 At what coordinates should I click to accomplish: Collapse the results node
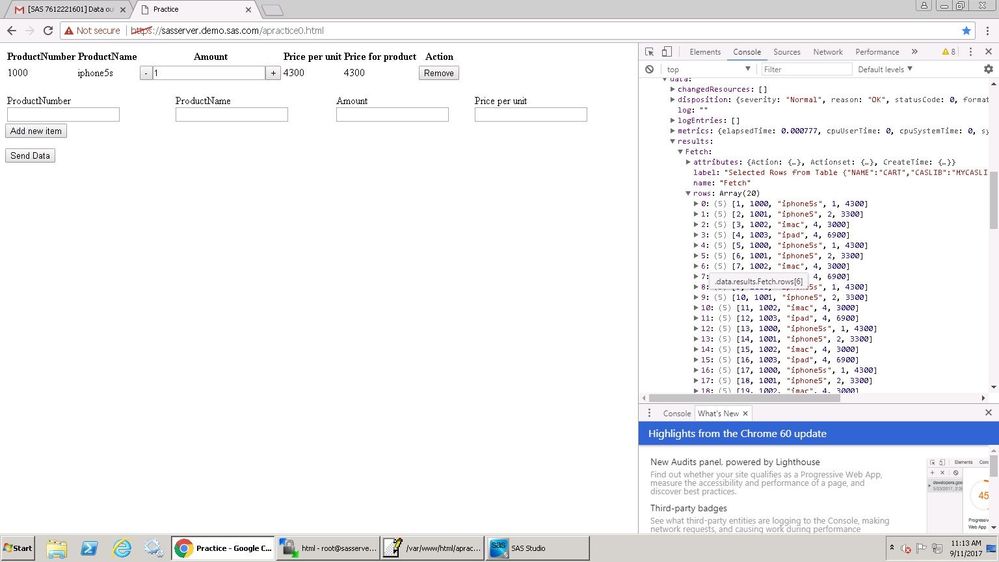click(x=672, y=141)
